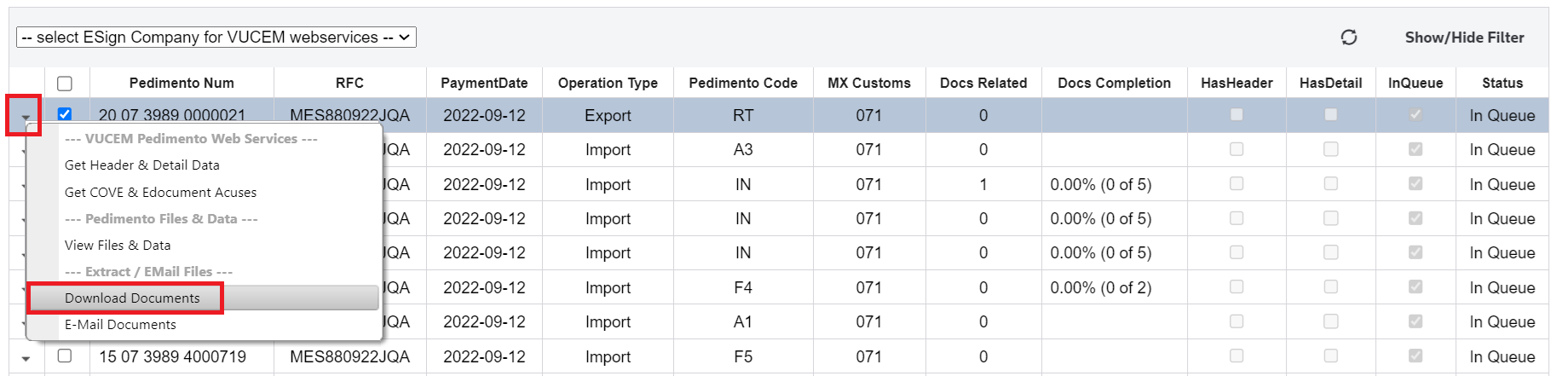Click 0.00% (0 of 2) completion cell

(x=1101, y=288)
